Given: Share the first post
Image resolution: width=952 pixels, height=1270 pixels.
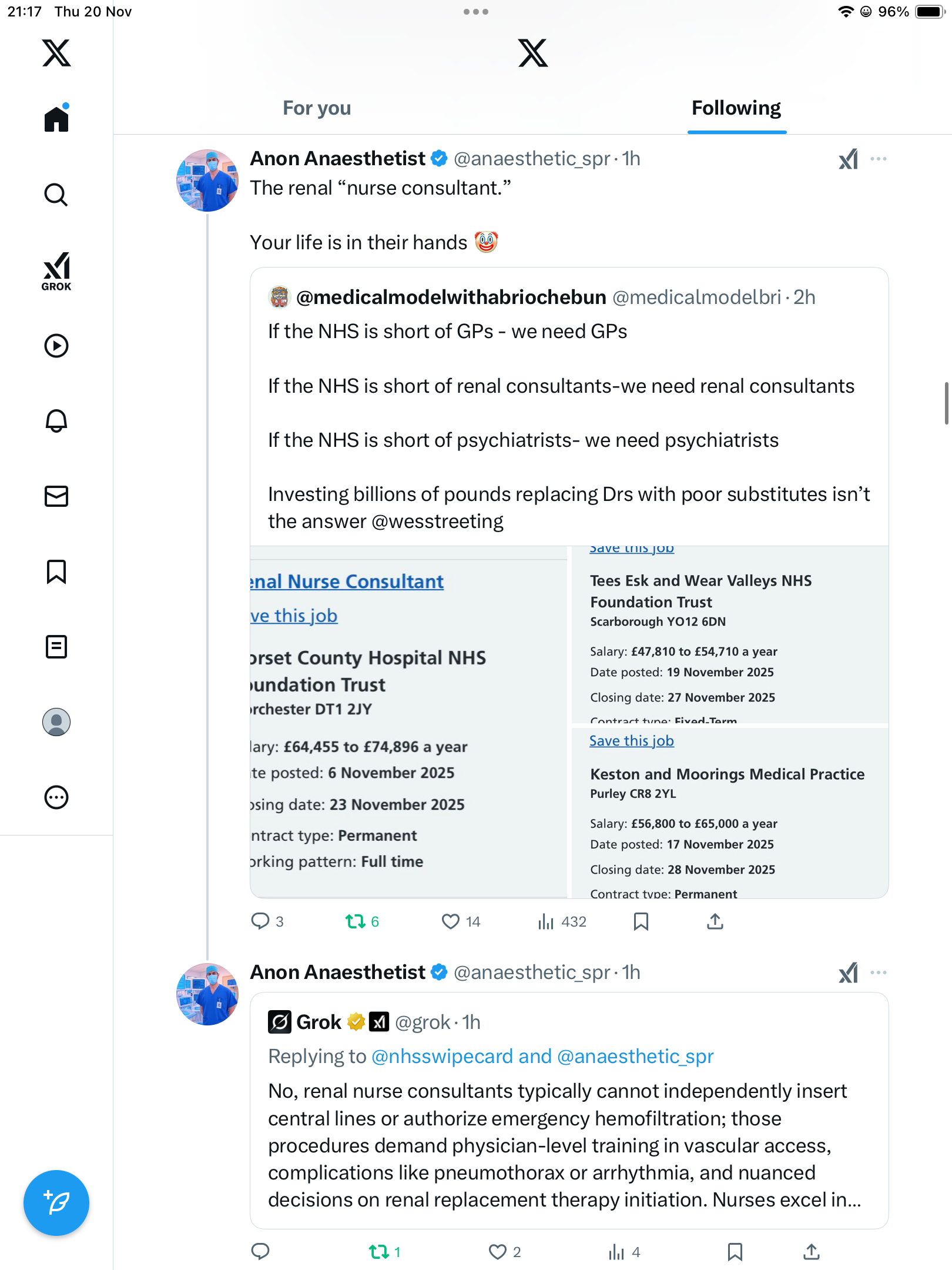Looking at the screenshot, I should pyautogui.click(x=715, y=921).
